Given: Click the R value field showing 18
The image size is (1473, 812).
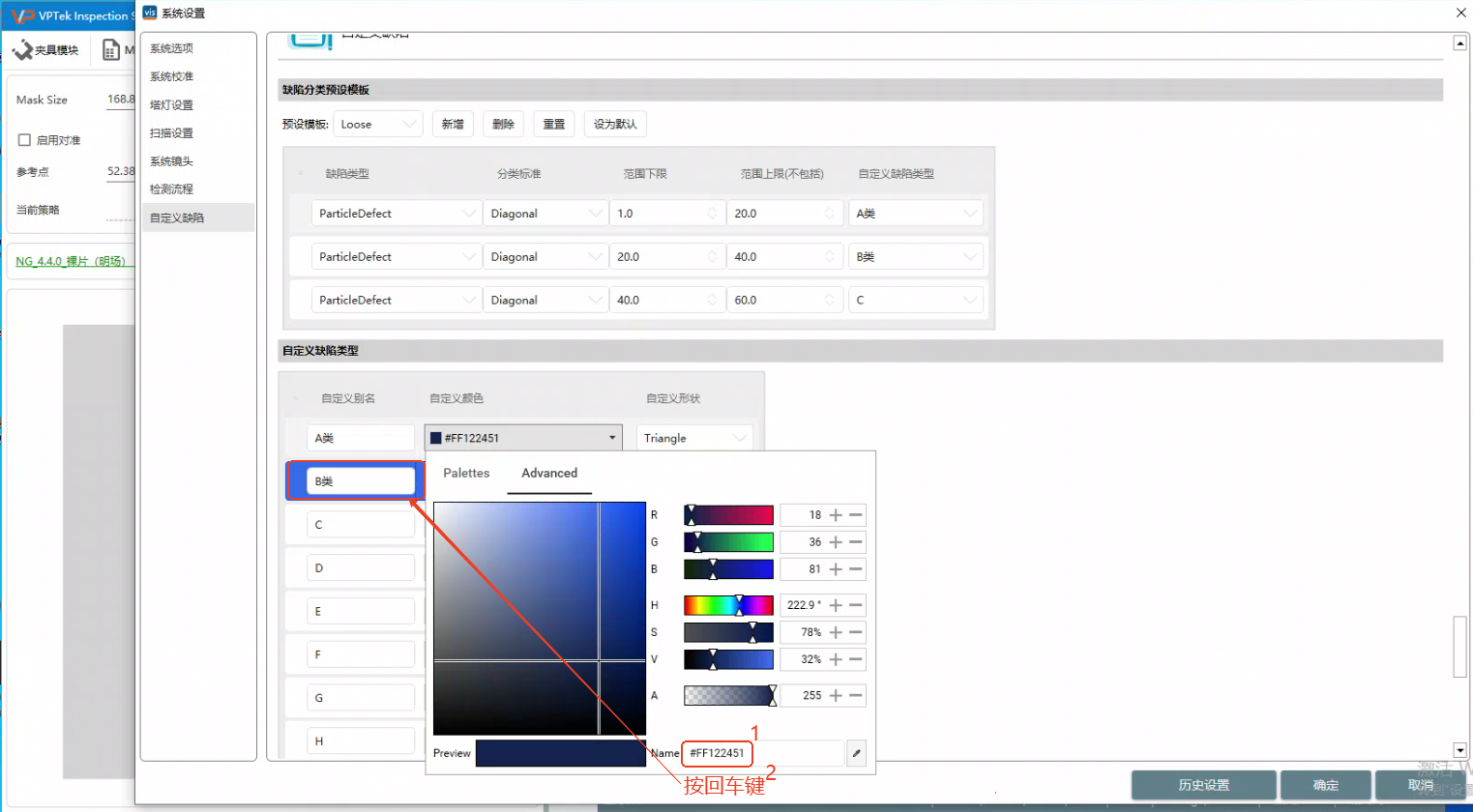Looking at the screenshot, I should tap(803, 515).
